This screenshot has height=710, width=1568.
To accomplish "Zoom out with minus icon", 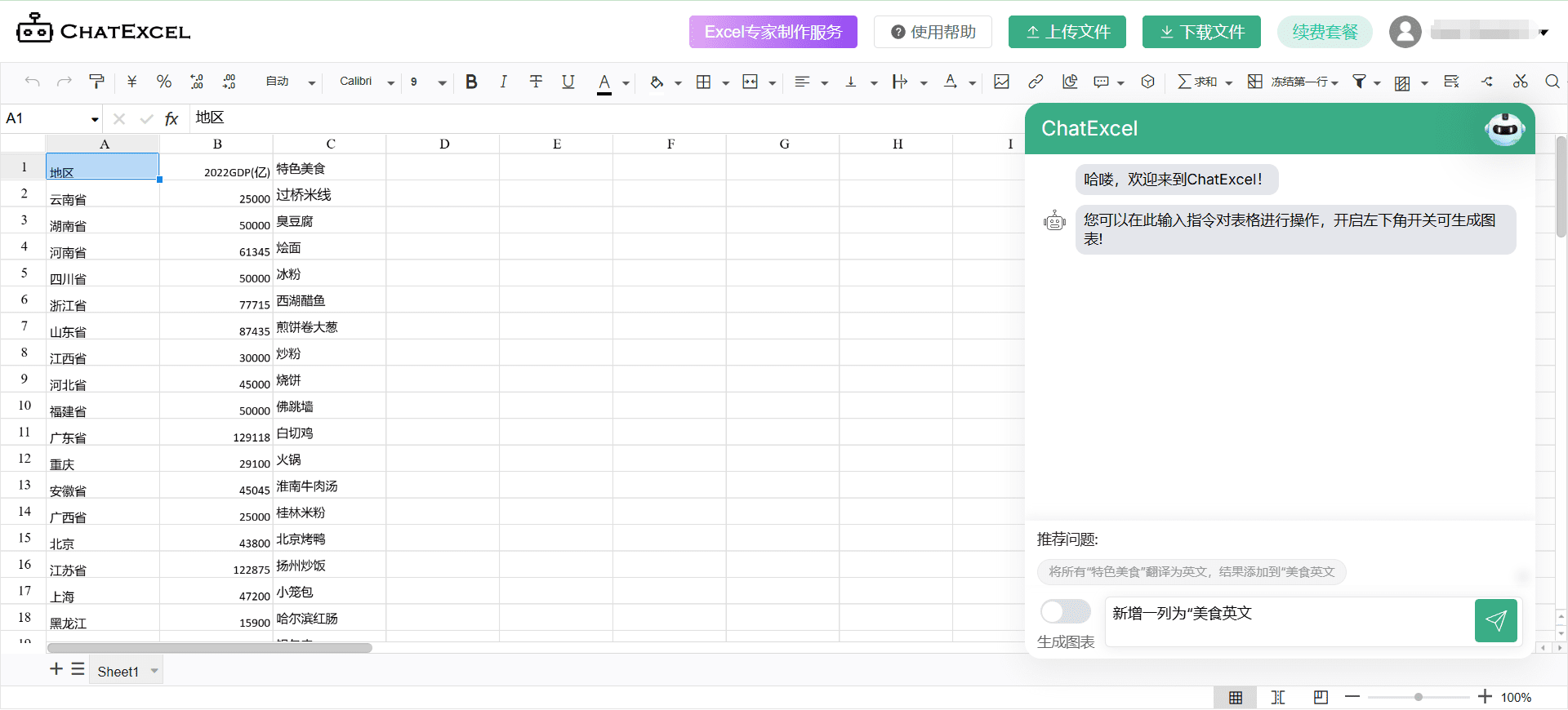I will [x=1352, y=697].
